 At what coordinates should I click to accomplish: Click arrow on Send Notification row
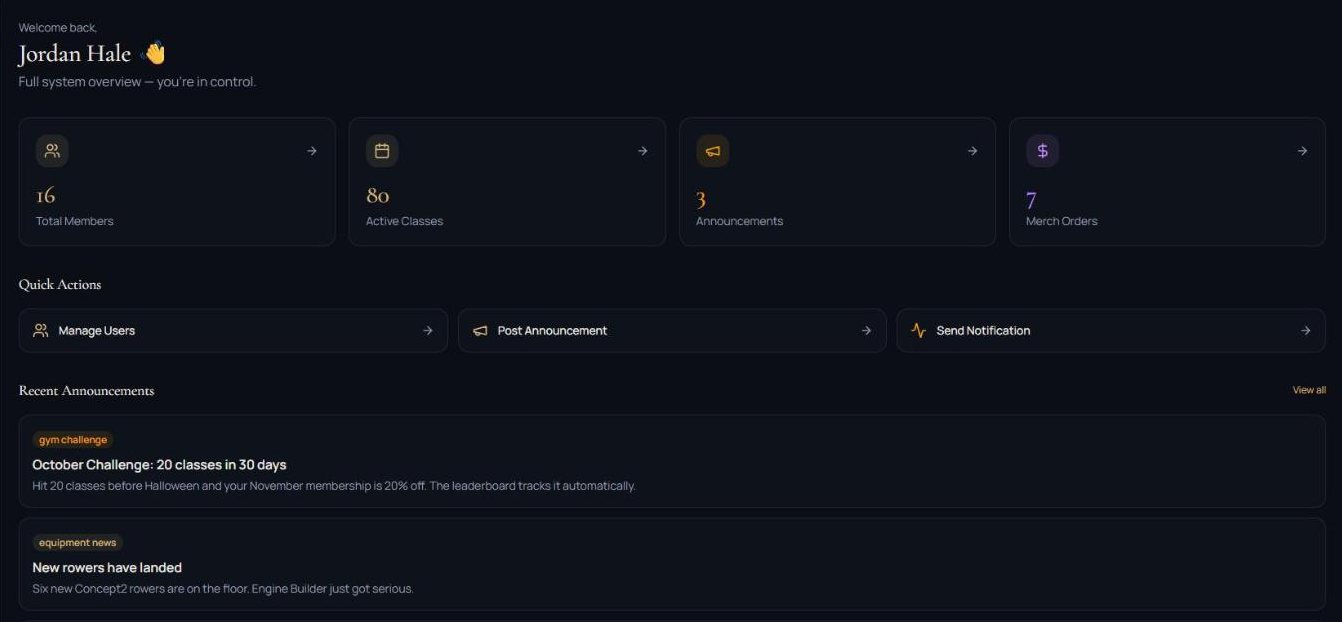pos(1305,330)
